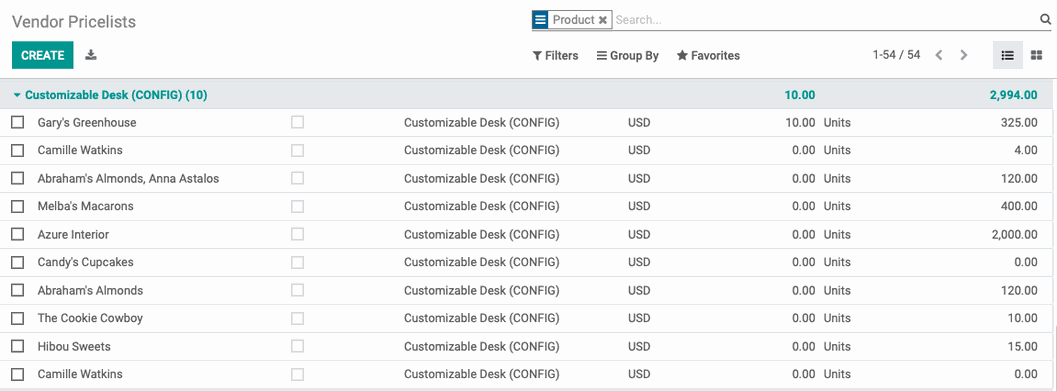This screenshot has height=391, width=1057.
Task: Click the group total 2,994.00
Action: pyautogui.click(x=1014, y=95)
